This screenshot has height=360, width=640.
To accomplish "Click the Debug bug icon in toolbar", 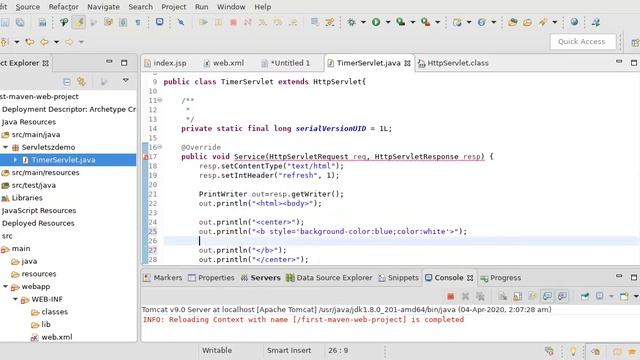I will 351,22.
